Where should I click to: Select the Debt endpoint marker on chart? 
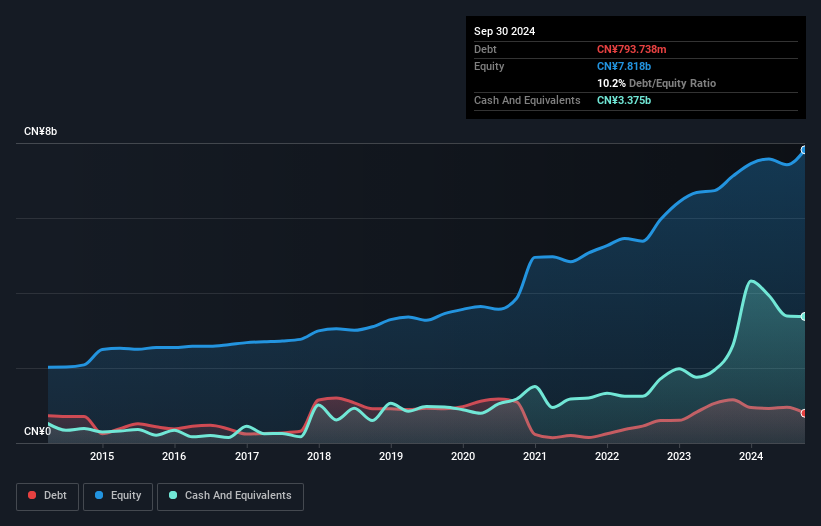[804, 413]
